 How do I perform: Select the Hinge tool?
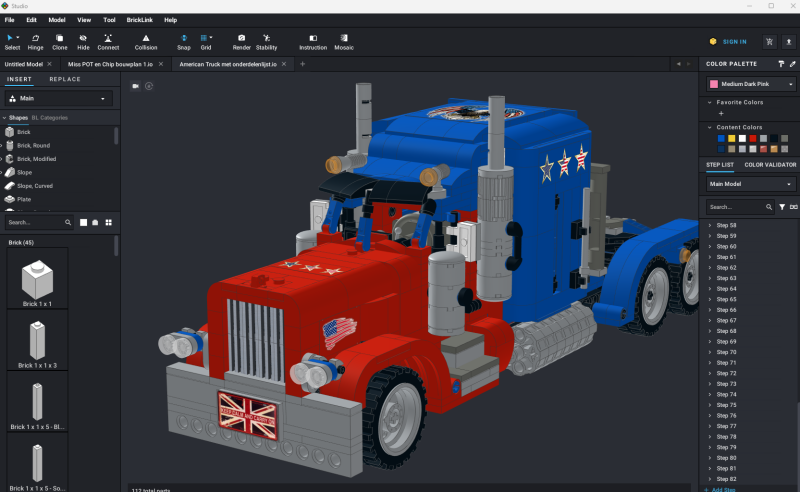pos(36,41)
